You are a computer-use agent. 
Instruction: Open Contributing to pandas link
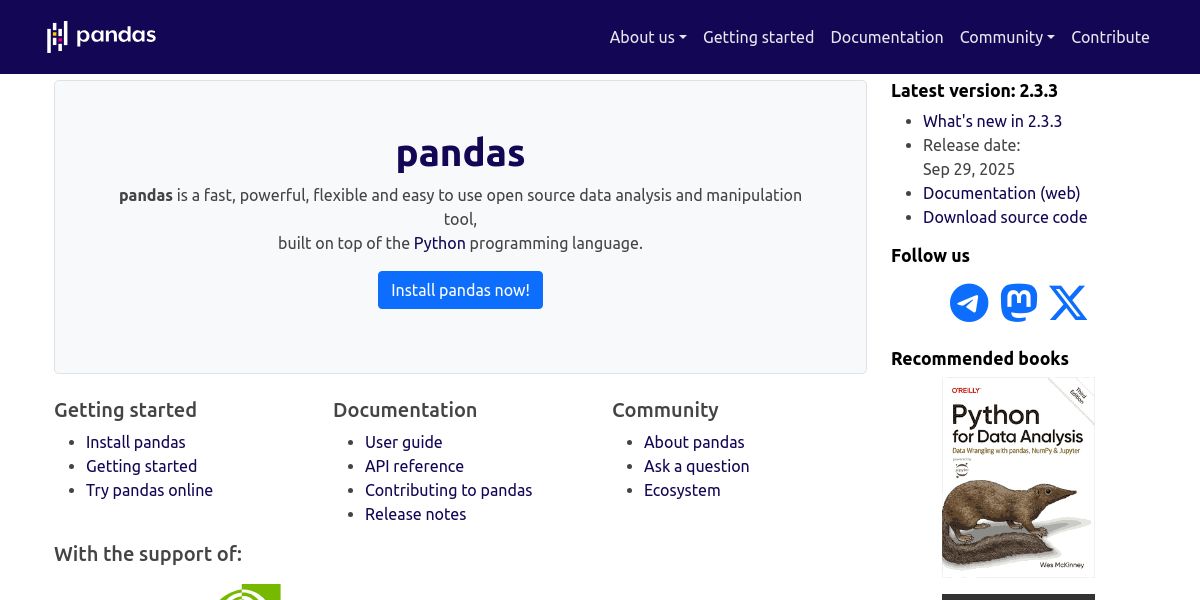click(448, 490)
